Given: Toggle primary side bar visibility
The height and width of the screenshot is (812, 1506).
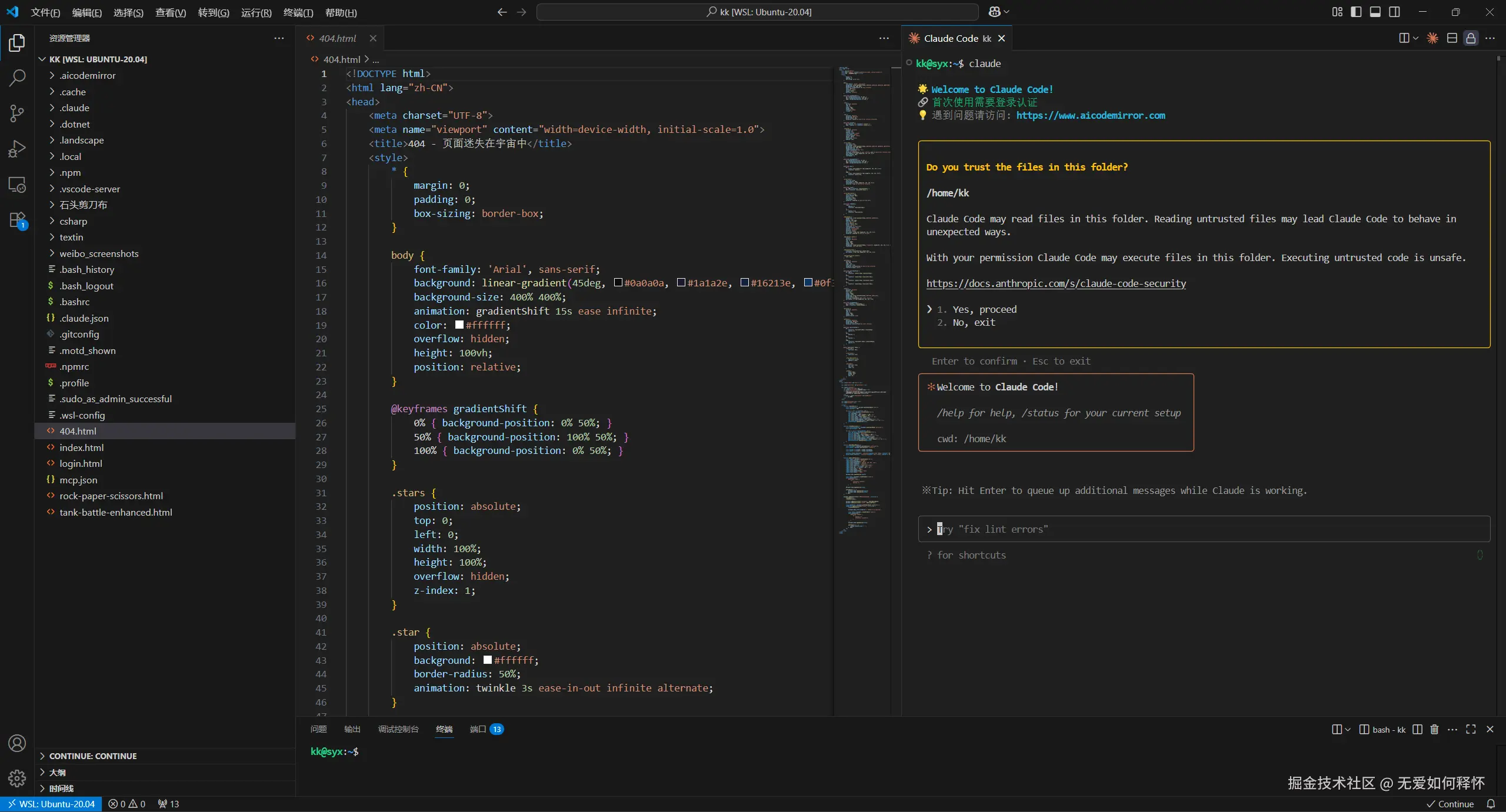Looking at the screenshot, I should [1356, 12].
